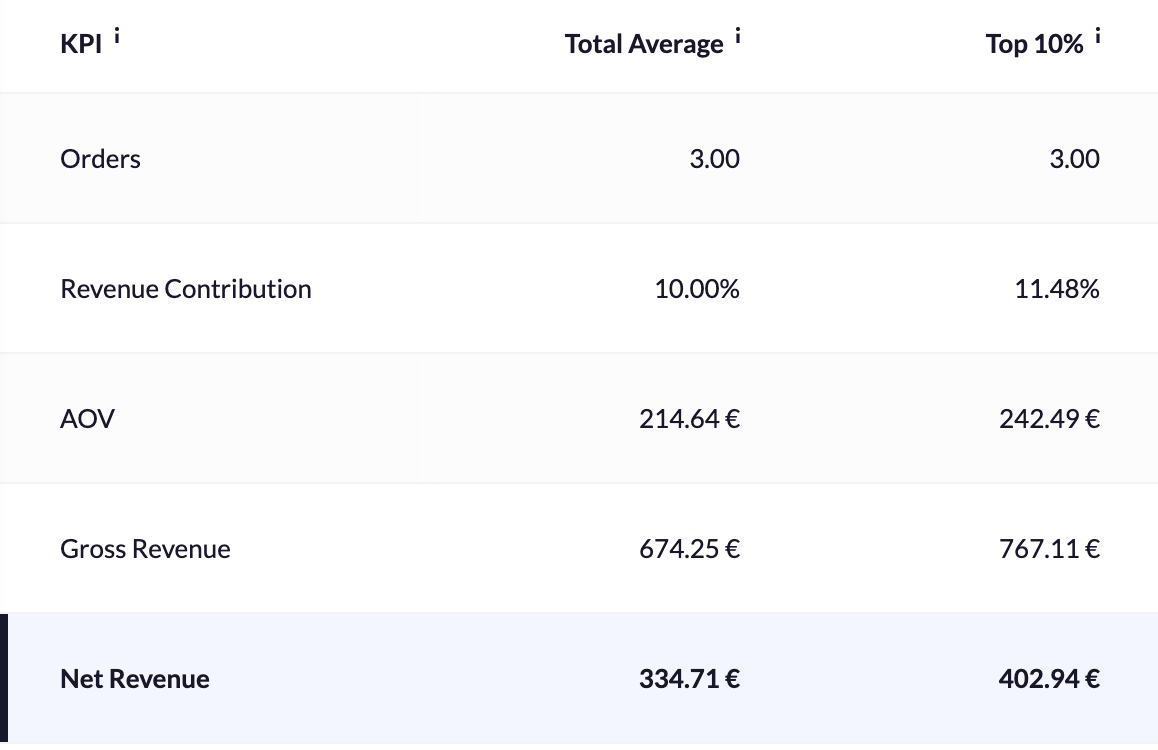
Task: Click the AOV average value 214.64 €
Action: pos(689,419)
